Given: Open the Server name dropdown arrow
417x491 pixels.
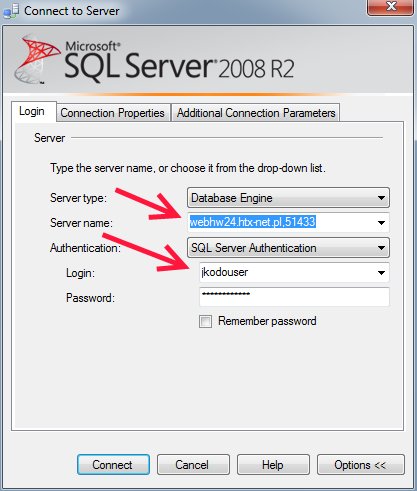Looking at the screenshot, I should point(381,223).
